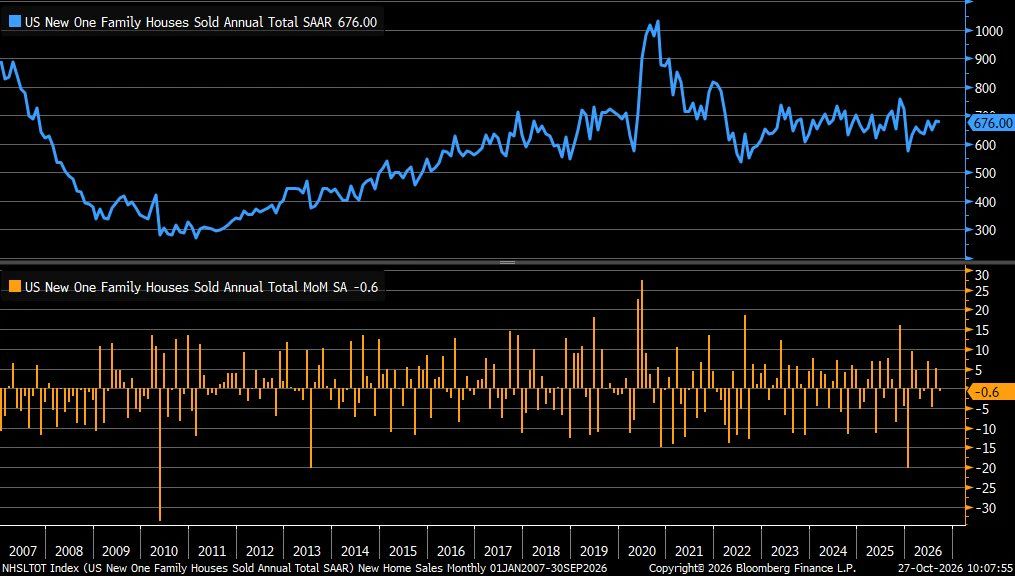Screen dimensions: 1015x576
Task: Pick the 2025 year label
Action: click(x=880, y=551)
